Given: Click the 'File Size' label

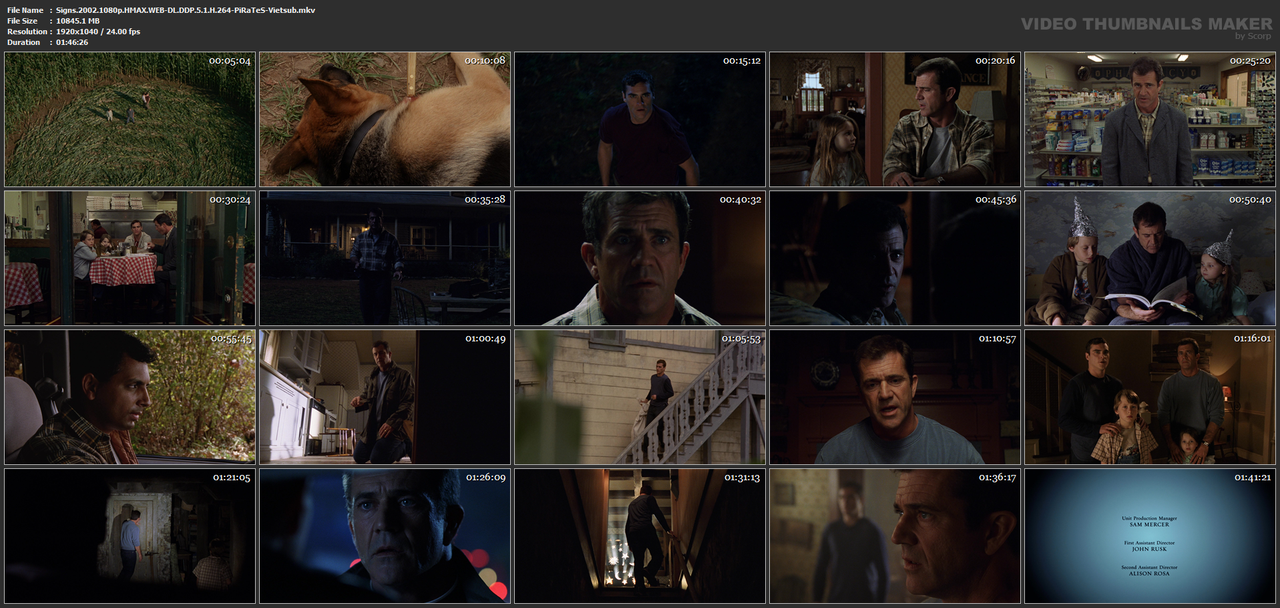Looking at the screenshot, I should (x=22, y=20).
